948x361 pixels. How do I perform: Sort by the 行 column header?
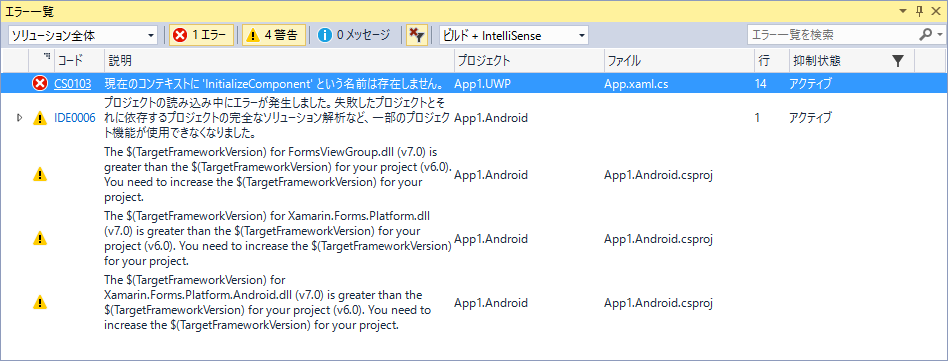tap(771, 60)
